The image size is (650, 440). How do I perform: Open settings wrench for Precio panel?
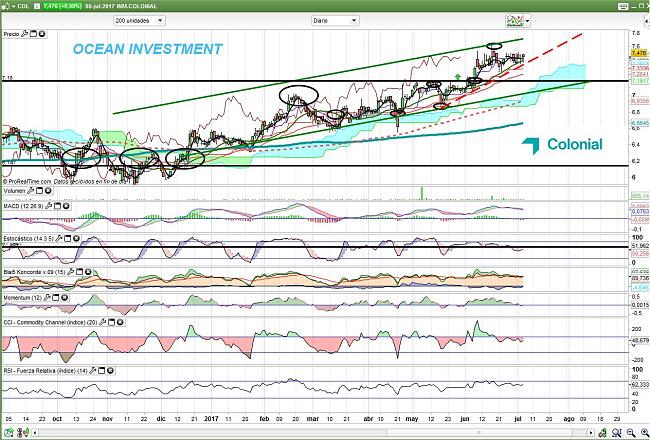click(x=24, y=34)
